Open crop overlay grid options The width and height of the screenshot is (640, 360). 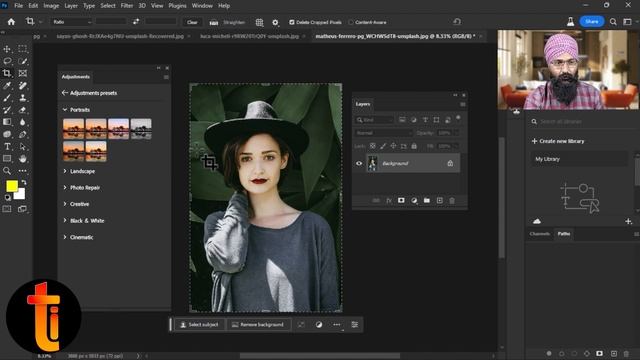[259, 22]
